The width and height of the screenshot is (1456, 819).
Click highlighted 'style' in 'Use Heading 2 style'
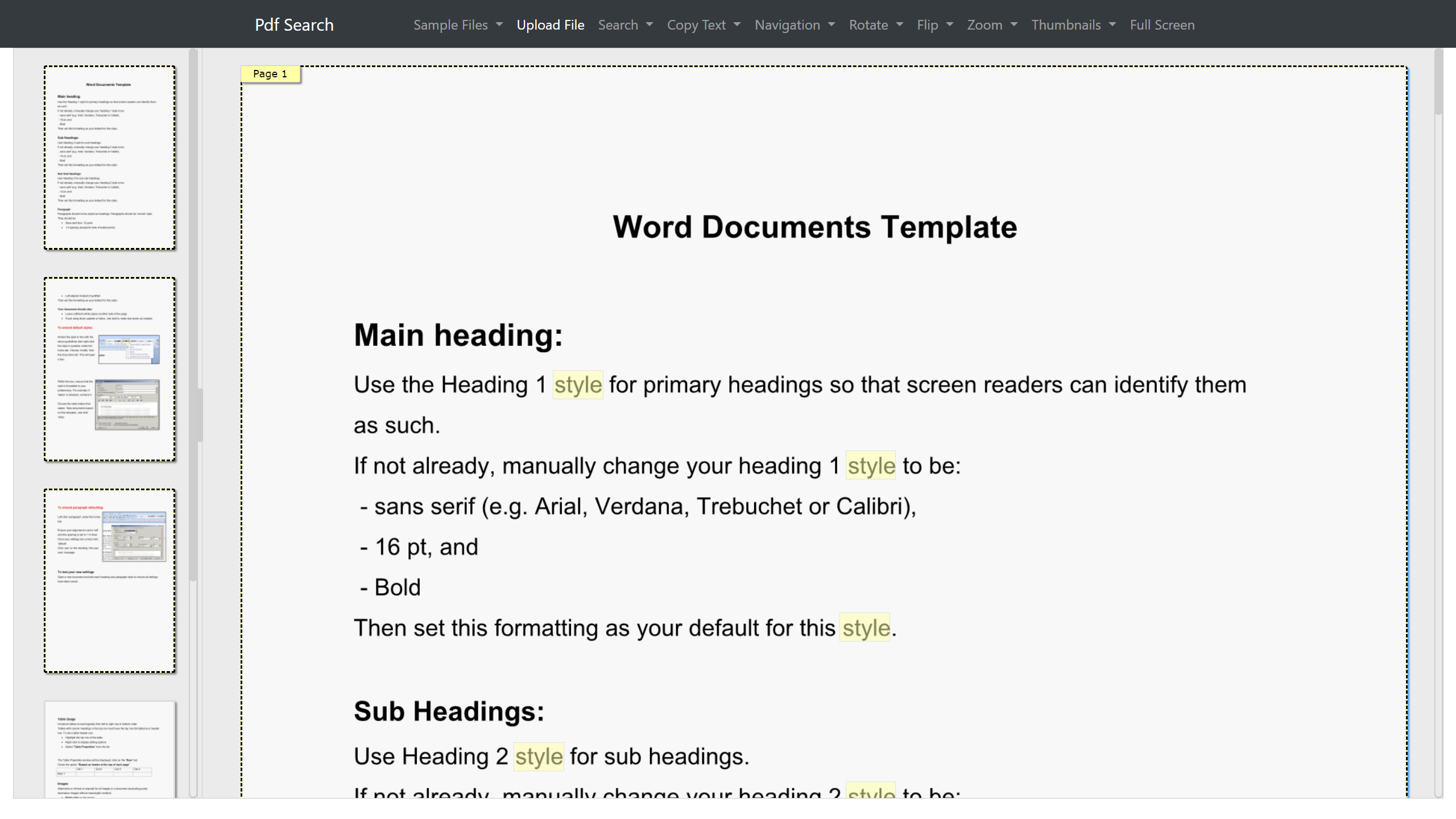539,756
